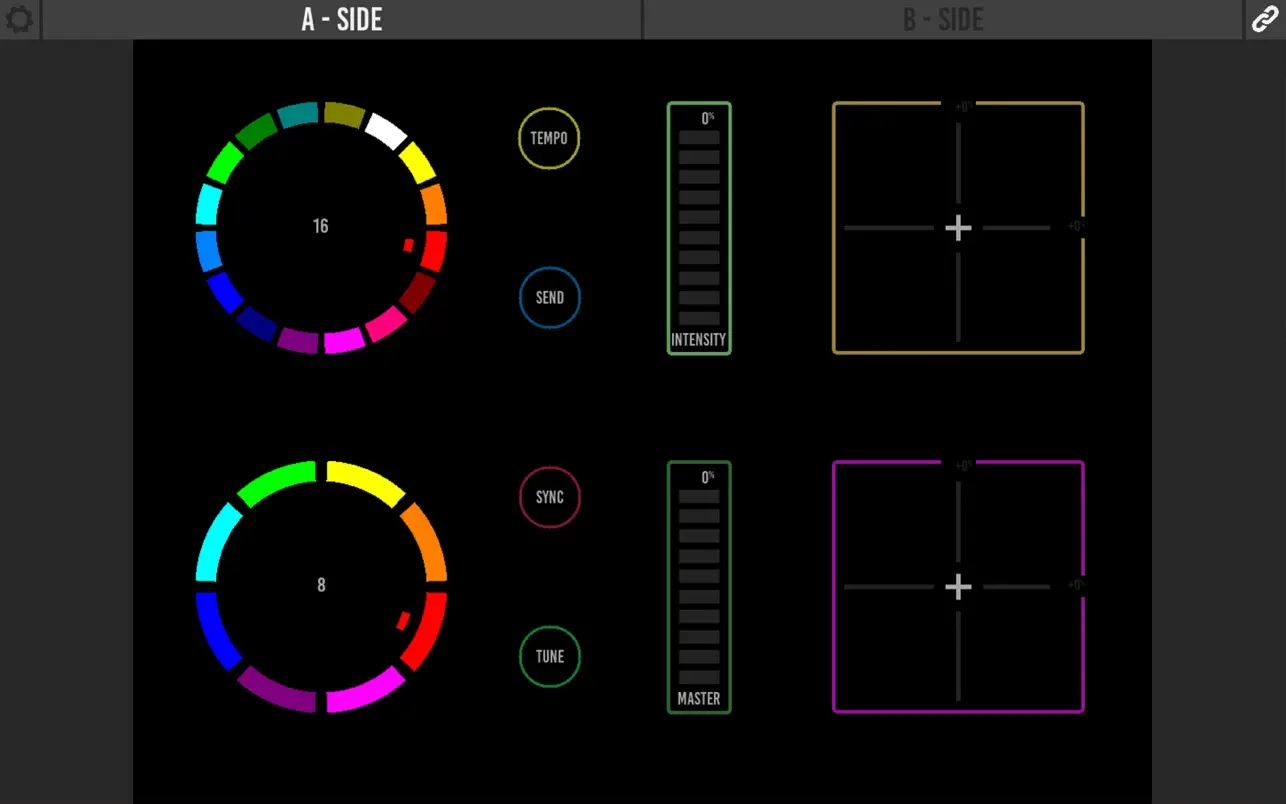The image size is (1286, 804).
Task: Select dark red segment on 16-step wheel
Action: (418, 292)
